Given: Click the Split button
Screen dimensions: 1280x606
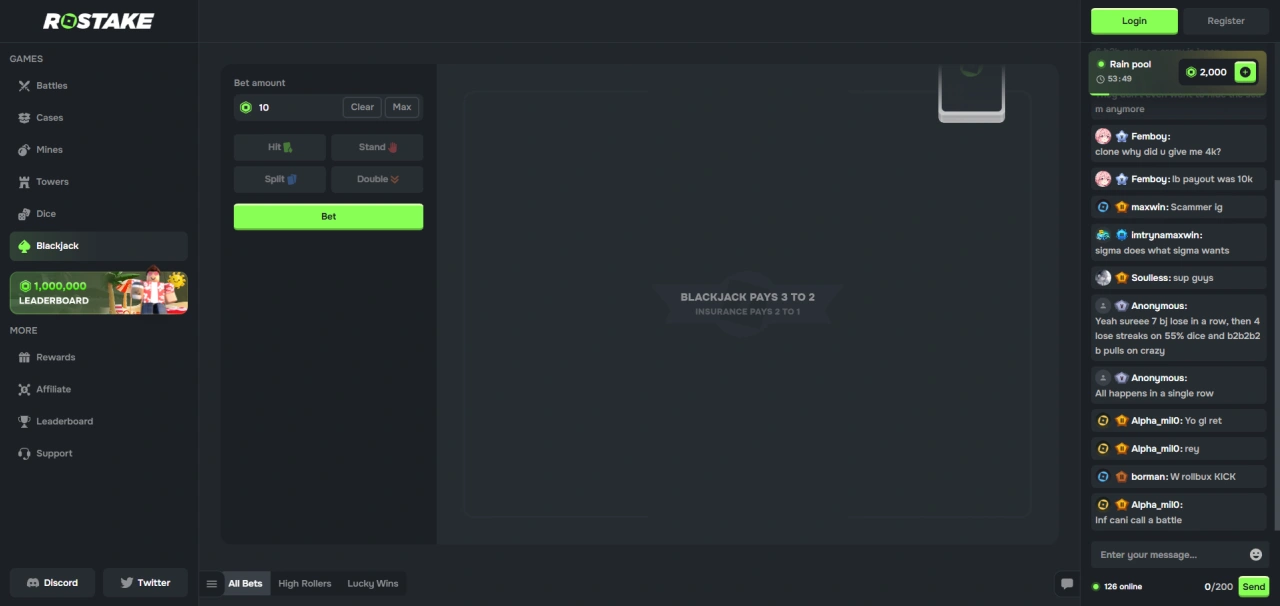Looking at the screenshot, I should pyautogui.click(x=280, y=179).
